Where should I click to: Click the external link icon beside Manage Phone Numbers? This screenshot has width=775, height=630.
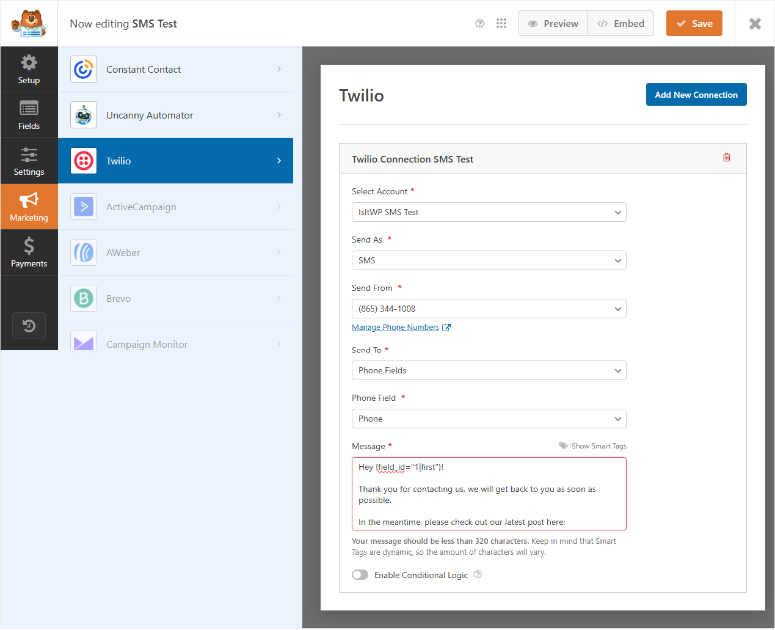point(446,327)
